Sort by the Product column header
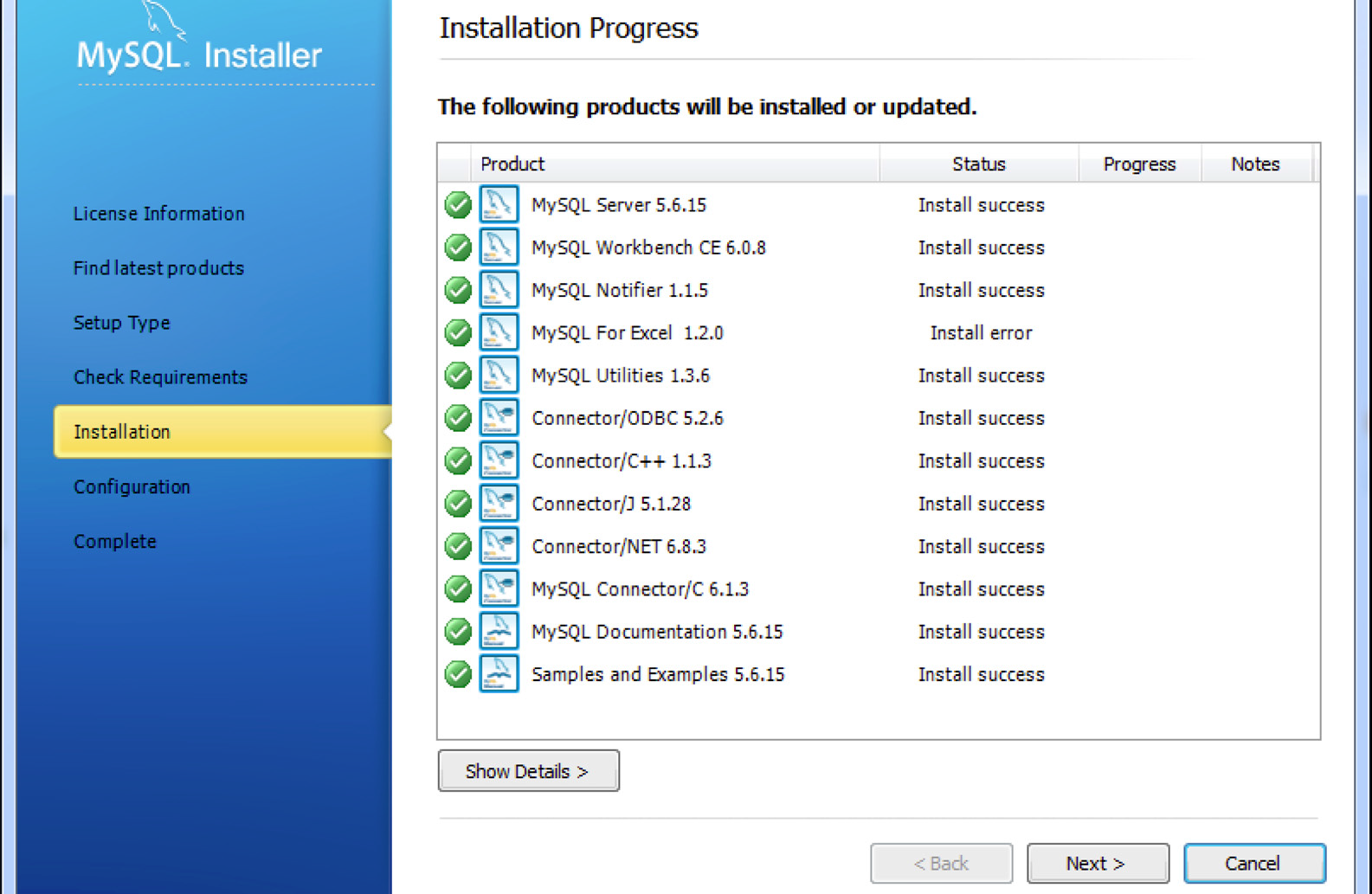 pyautogui.click(x=512, y=164)
